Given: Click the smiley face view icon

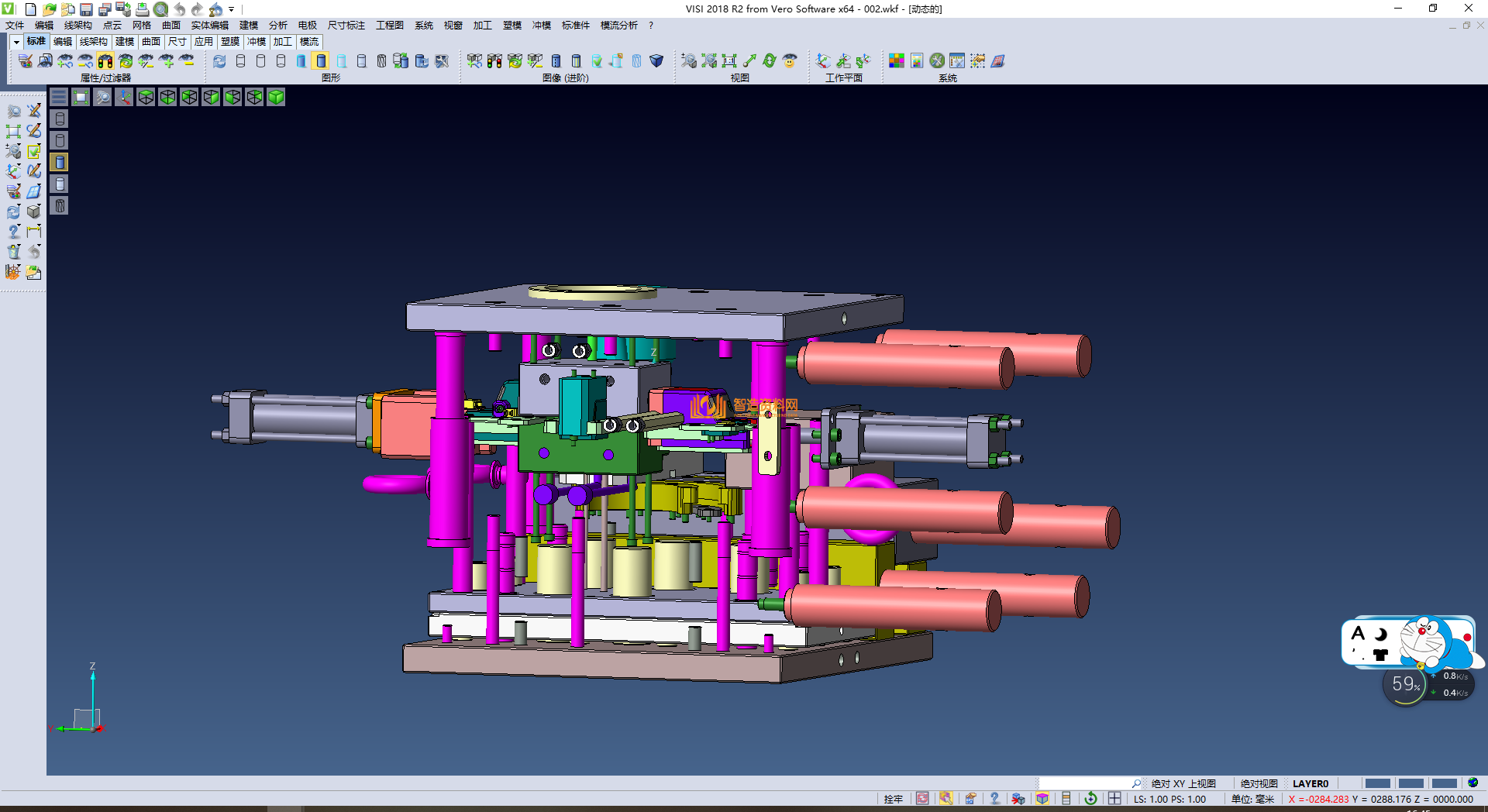Looking at the screenshot, I should point(790,61).
